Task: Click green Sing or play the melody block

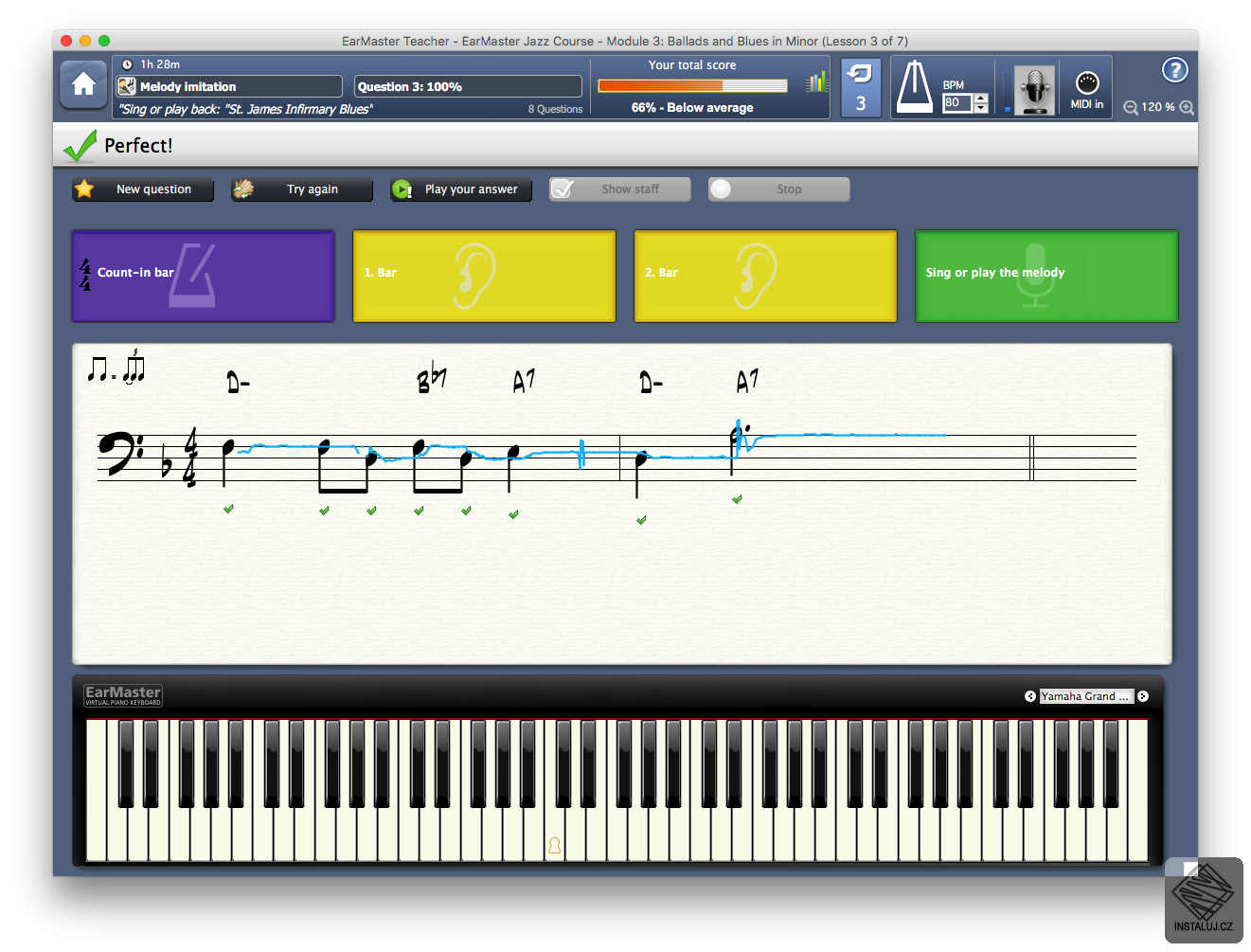Action: click(x=1046, y=276)
